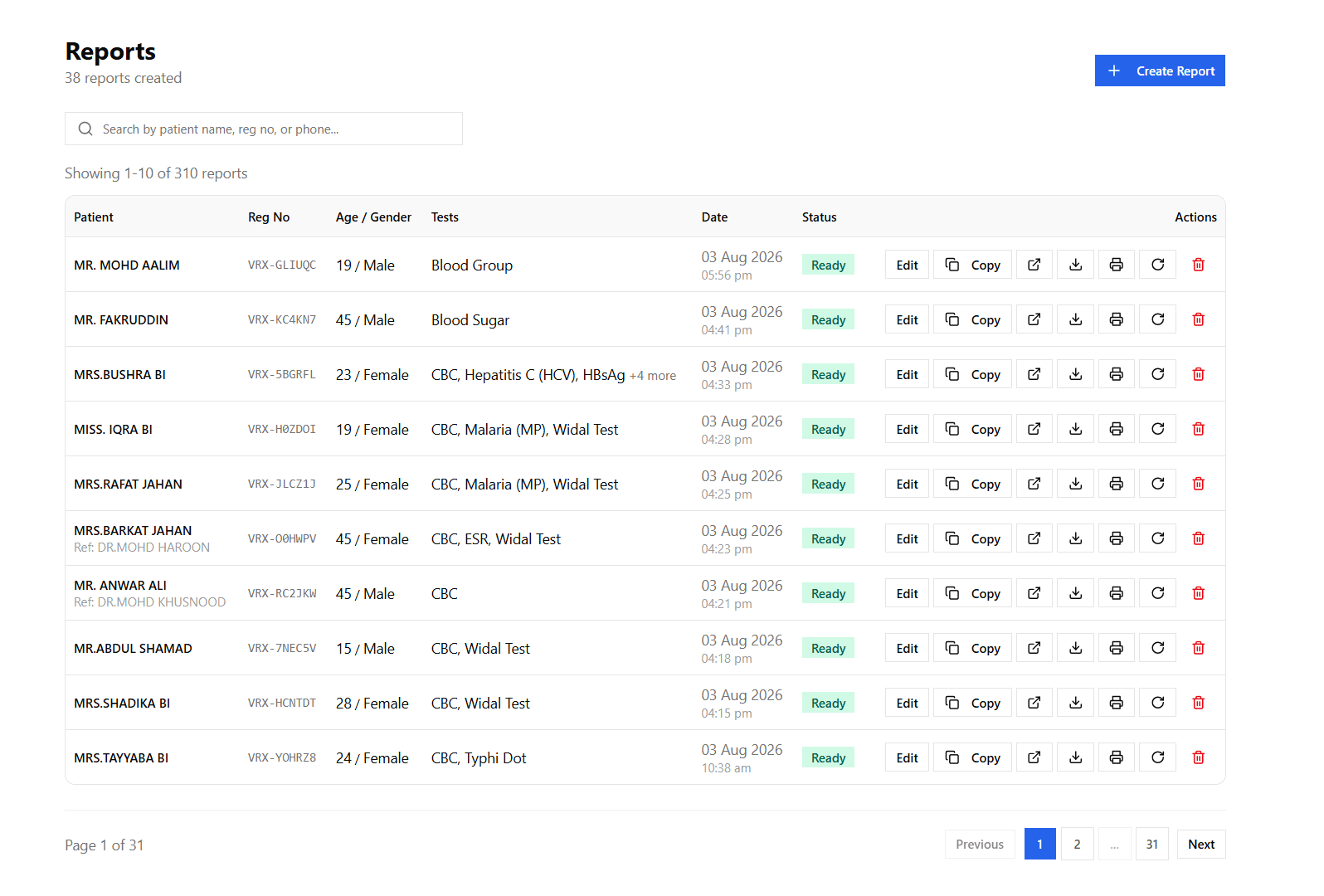This screenshot has width=1324, height=896.
Task: Open MR. FAKRUDDIN report externally
Action: [1034, 319]
